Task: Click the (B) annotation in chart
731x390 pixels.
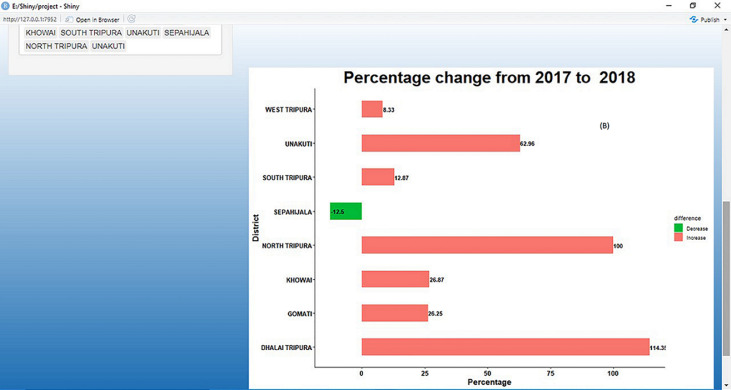Action: click(604, 126)
